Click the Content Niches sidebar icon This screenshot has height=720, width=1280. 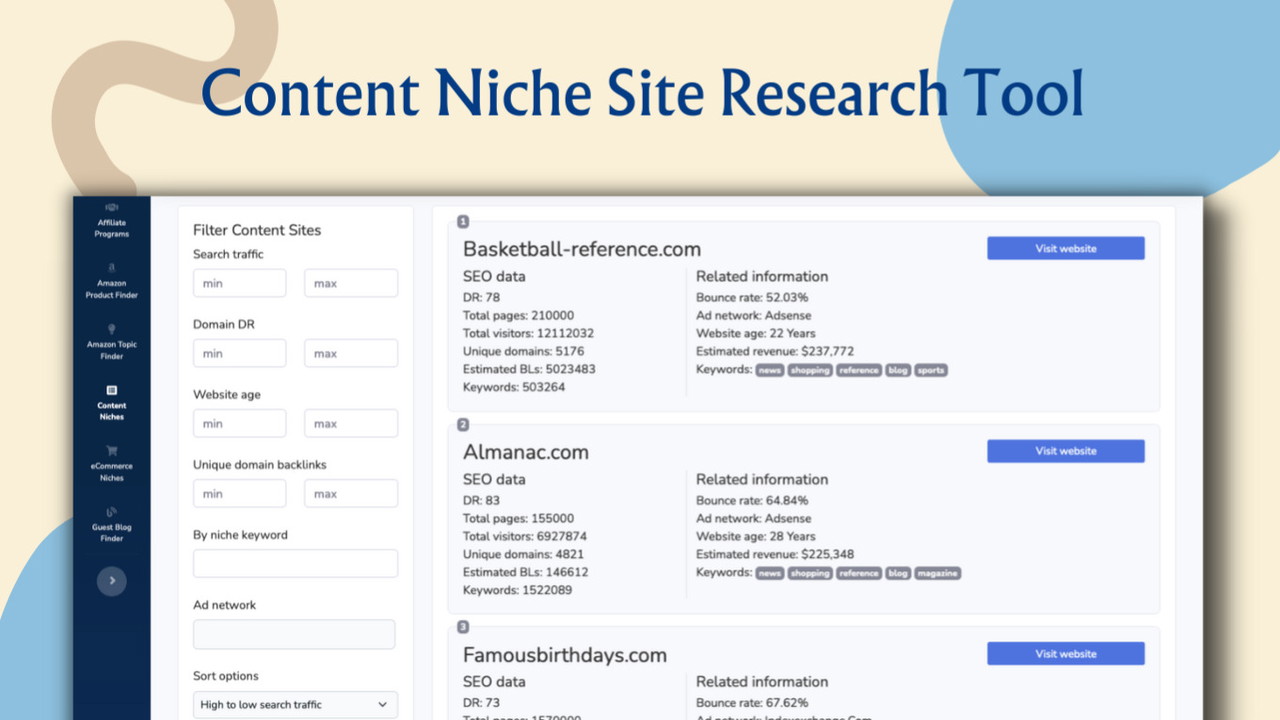coord(112,391)
